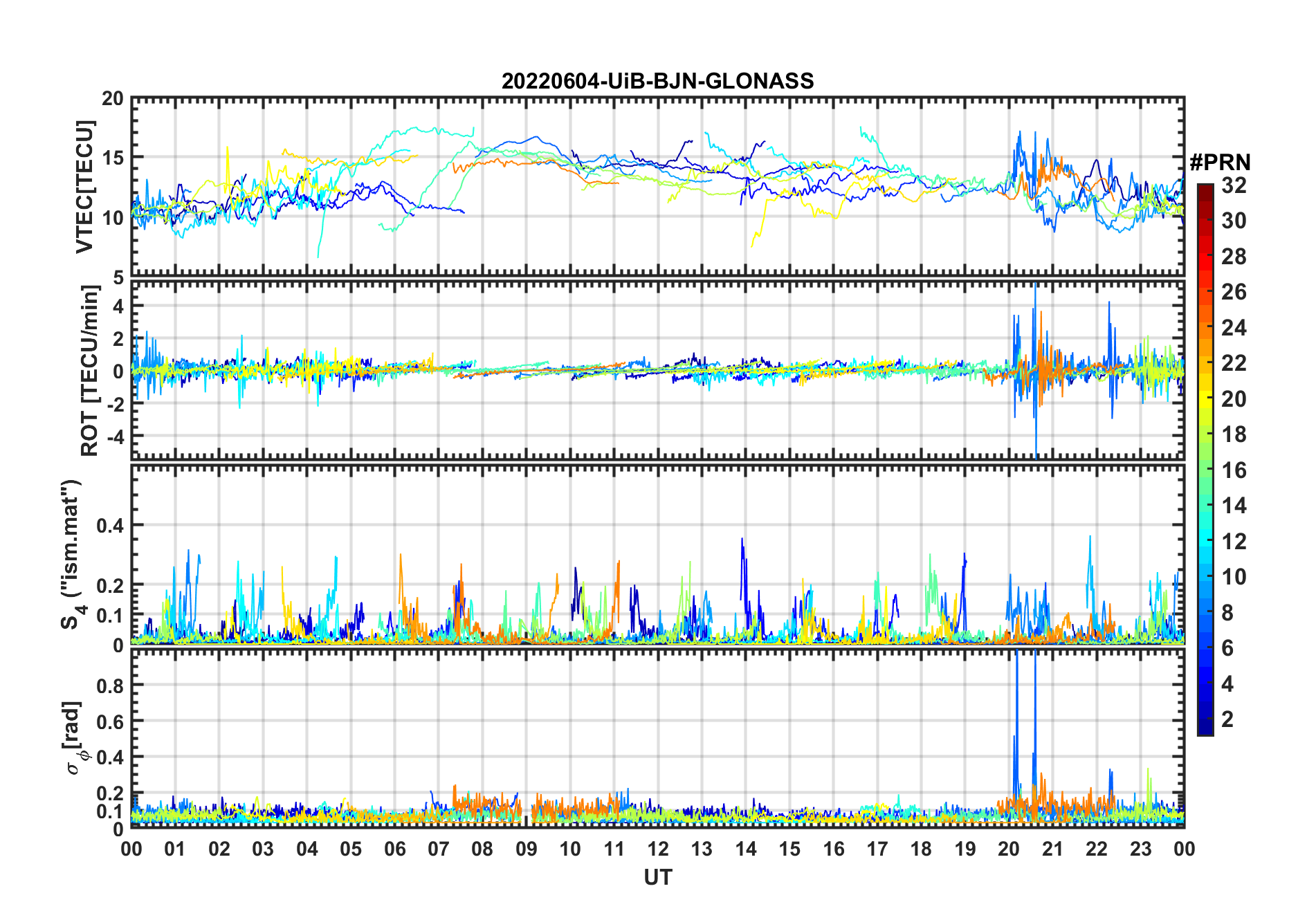Screen dimensions: 1316x920
Task: Click the plot title 20220604-UiB-BJN-GLONASS
Action: click(x=657, y=81)
